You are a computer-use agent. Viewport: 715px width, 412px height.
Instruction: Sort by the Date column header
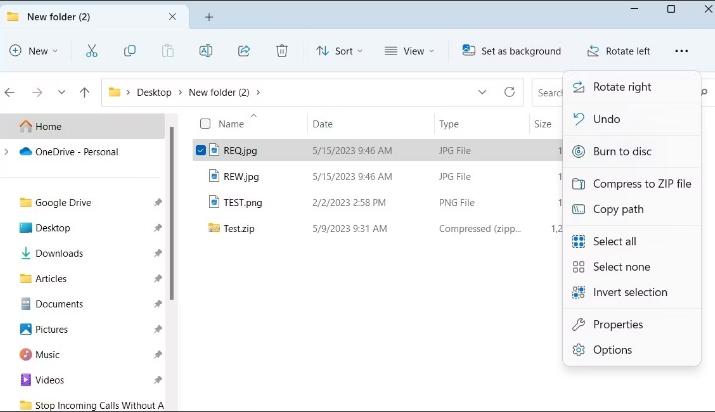click(x=322, y=124)
